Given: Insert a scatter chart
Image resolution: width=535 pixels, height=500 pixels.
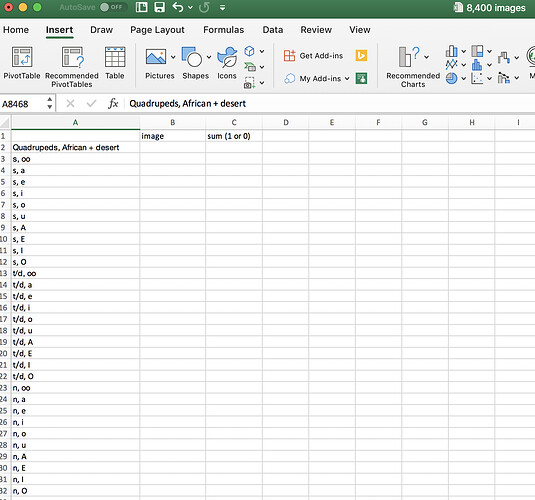Looking at the screenshot, I should (477, 78).
